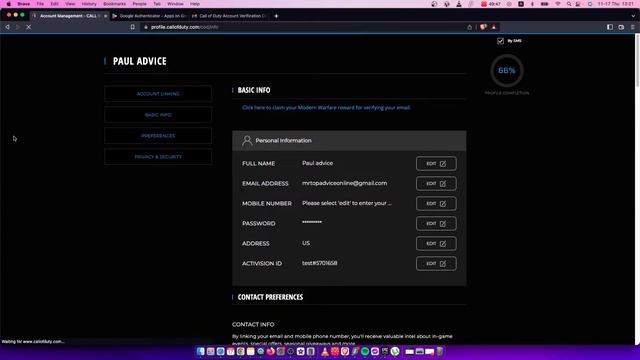Open Finder from the dock
This screenshot has width=640, height=360.
200,351
